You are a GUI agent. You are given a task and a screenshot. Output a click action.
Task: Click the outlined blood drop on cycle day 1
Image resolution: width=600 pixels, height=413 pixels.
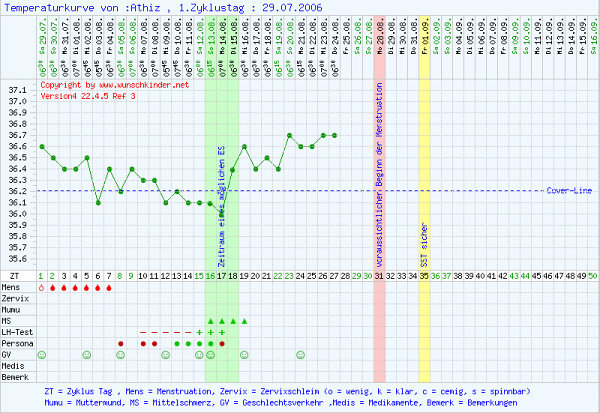[41, 287]
